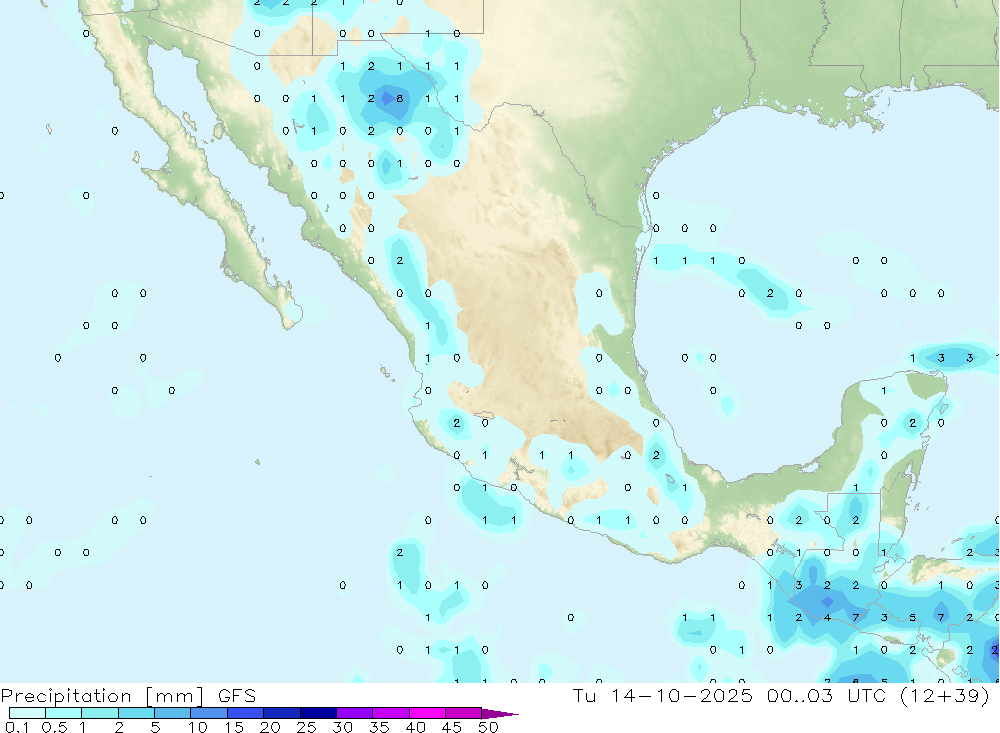Image resolution: width=1000 pixels, height=733 pixels.
Task: Click the "0.1" legend scale label
Action: (17, 727)
